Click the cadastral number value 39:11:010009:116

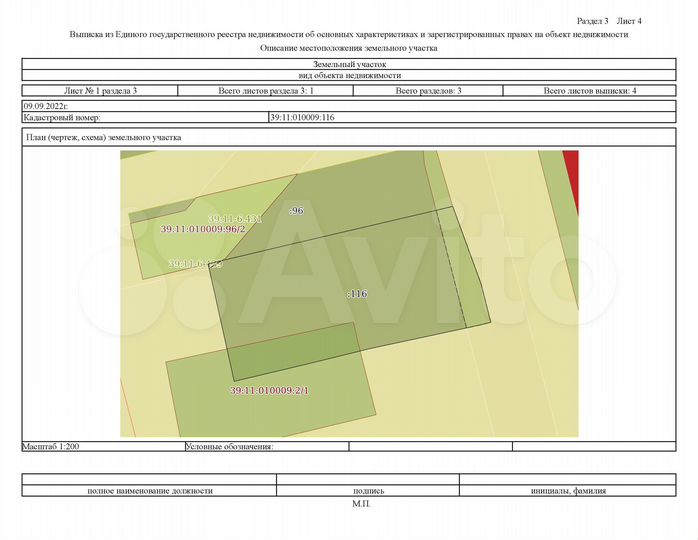point(302,117)
